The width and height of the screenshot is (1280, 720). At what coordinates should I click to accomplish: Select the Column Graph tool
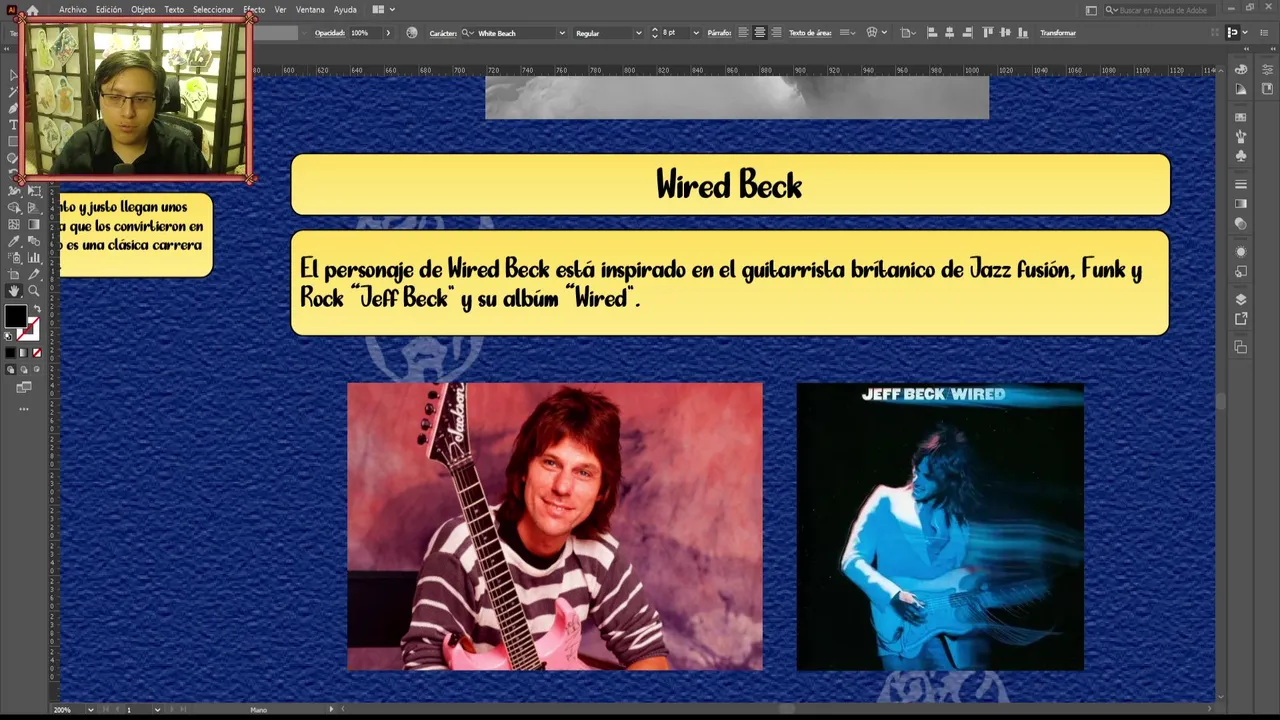[33, 257]
